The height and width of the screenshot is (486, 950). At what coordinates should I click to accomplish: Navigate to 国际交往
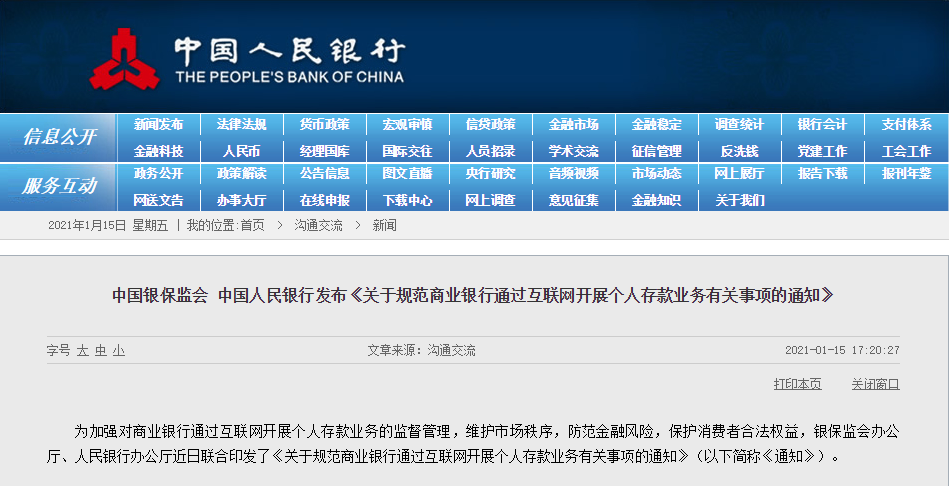click(407, 151)
